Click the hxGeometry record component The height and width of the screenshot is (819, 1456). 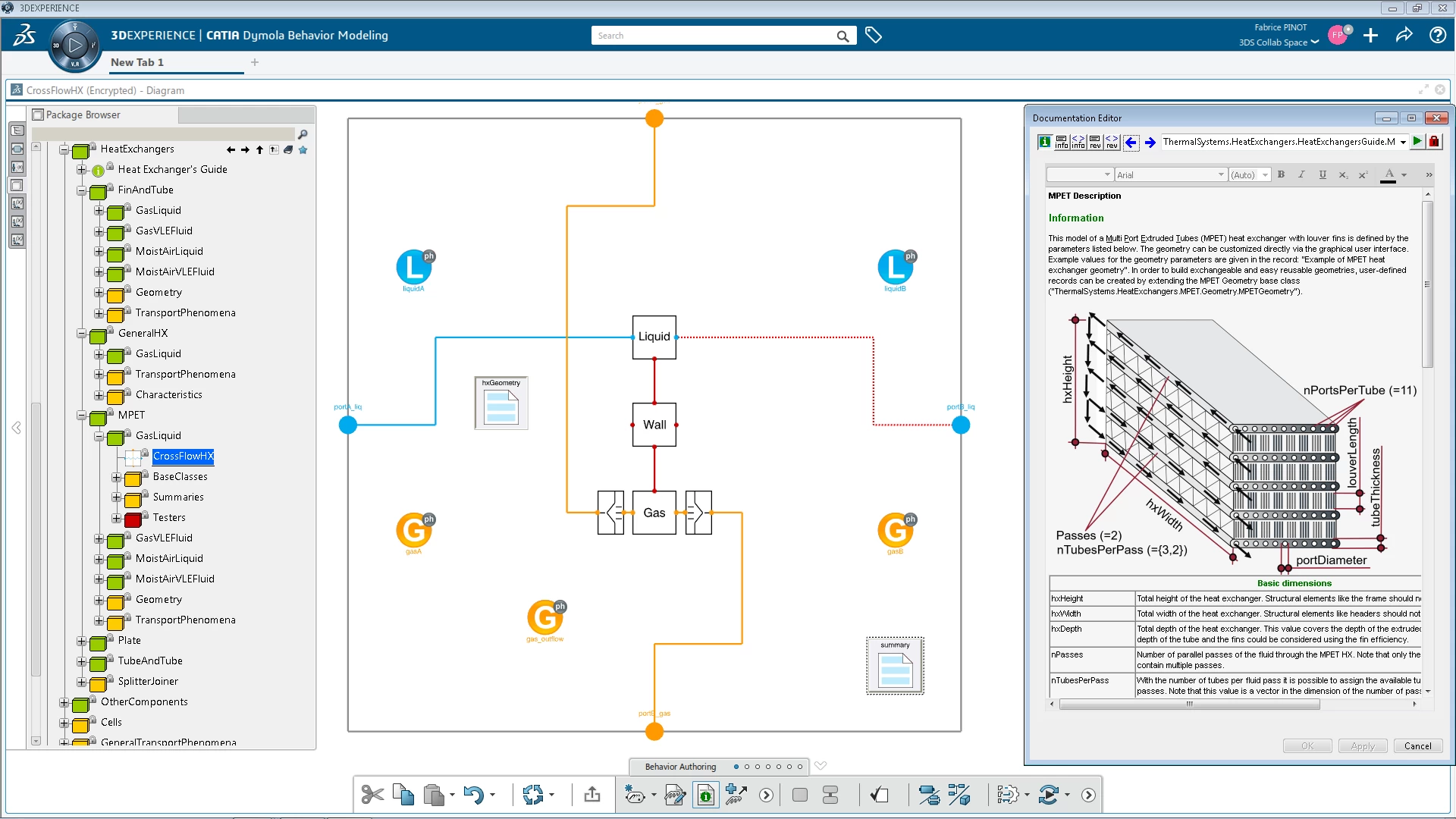click(500, 403)
